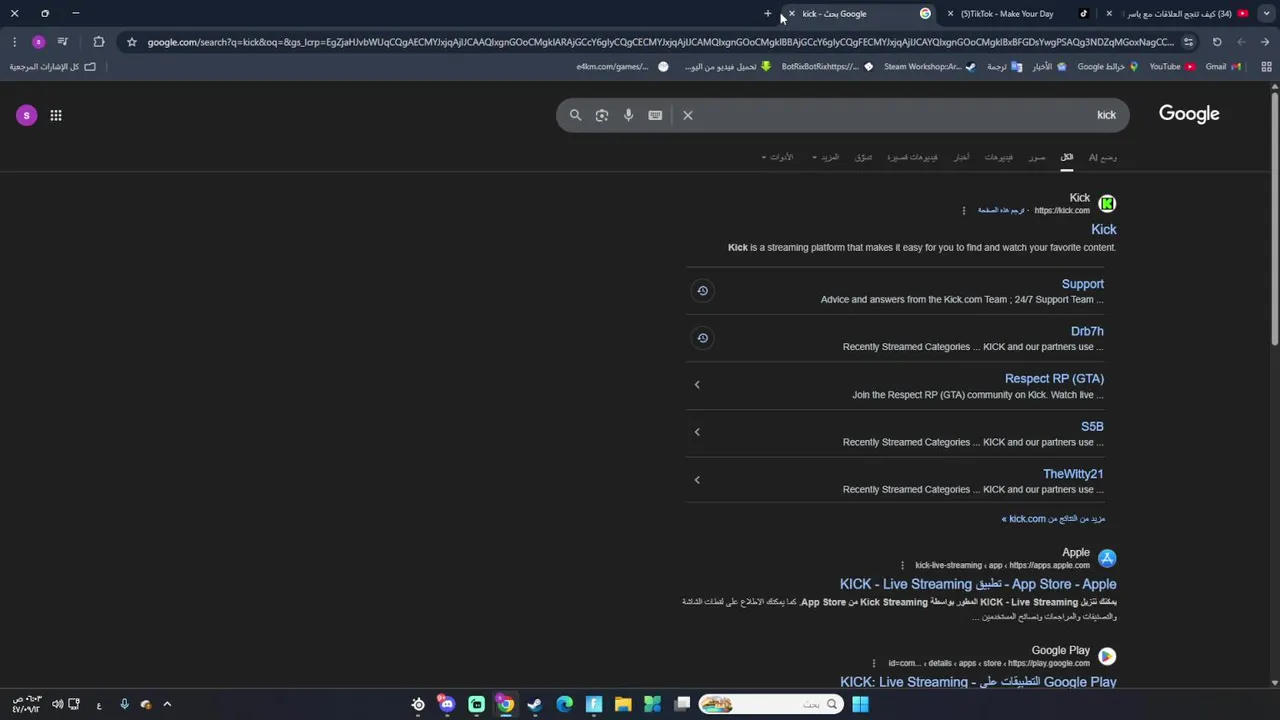Viewport: 1280px width, 720px height.
Task: Switch to the فيديوهات (Videos) tab
Action: coord(998,157)
